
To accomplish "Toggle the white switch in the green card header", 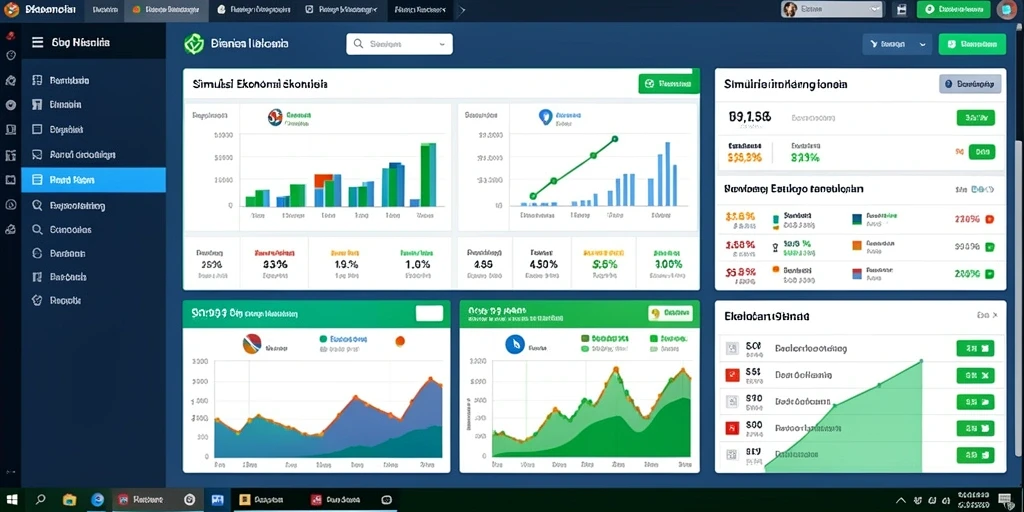I will [429, 313].
